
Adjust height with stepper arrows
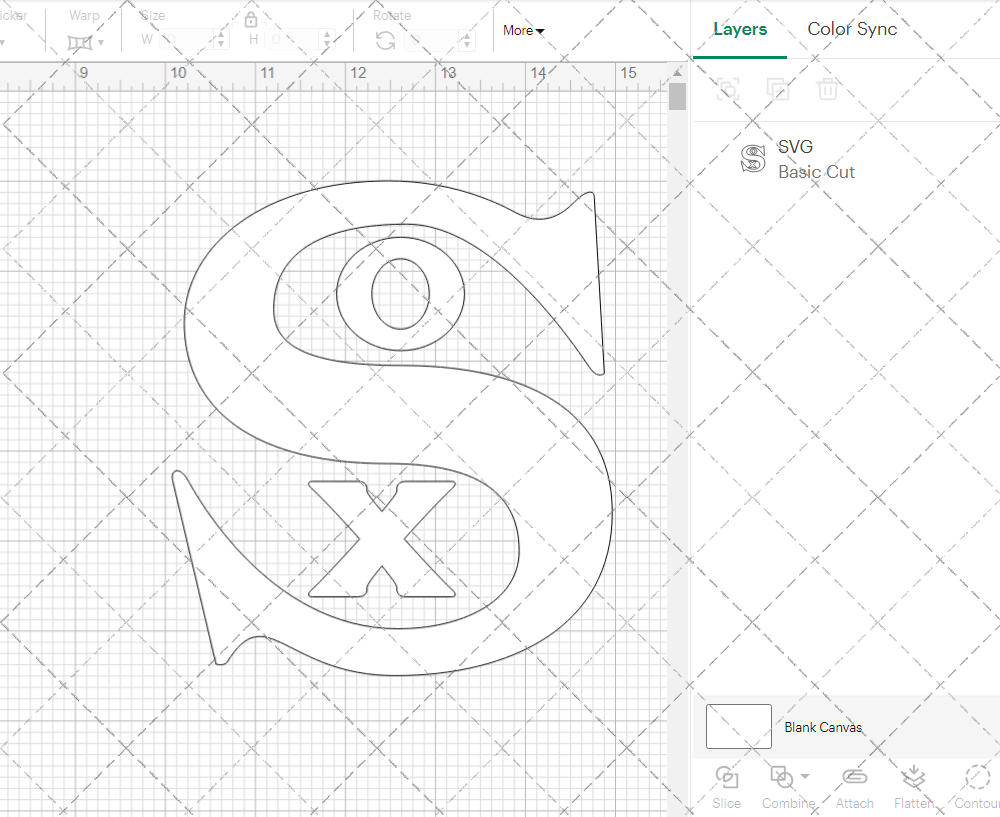click(x=328, y=40)
